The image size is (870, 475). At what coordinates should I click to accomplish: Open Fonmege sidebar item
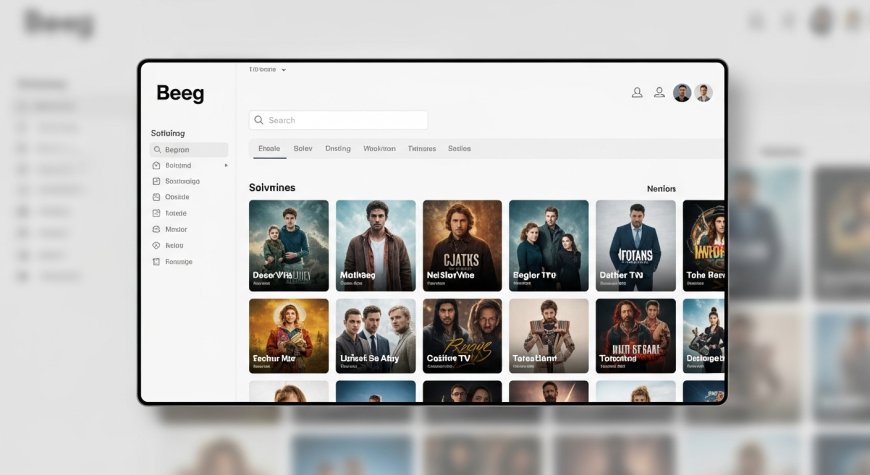pyautogui.click(x=179, y=261)
